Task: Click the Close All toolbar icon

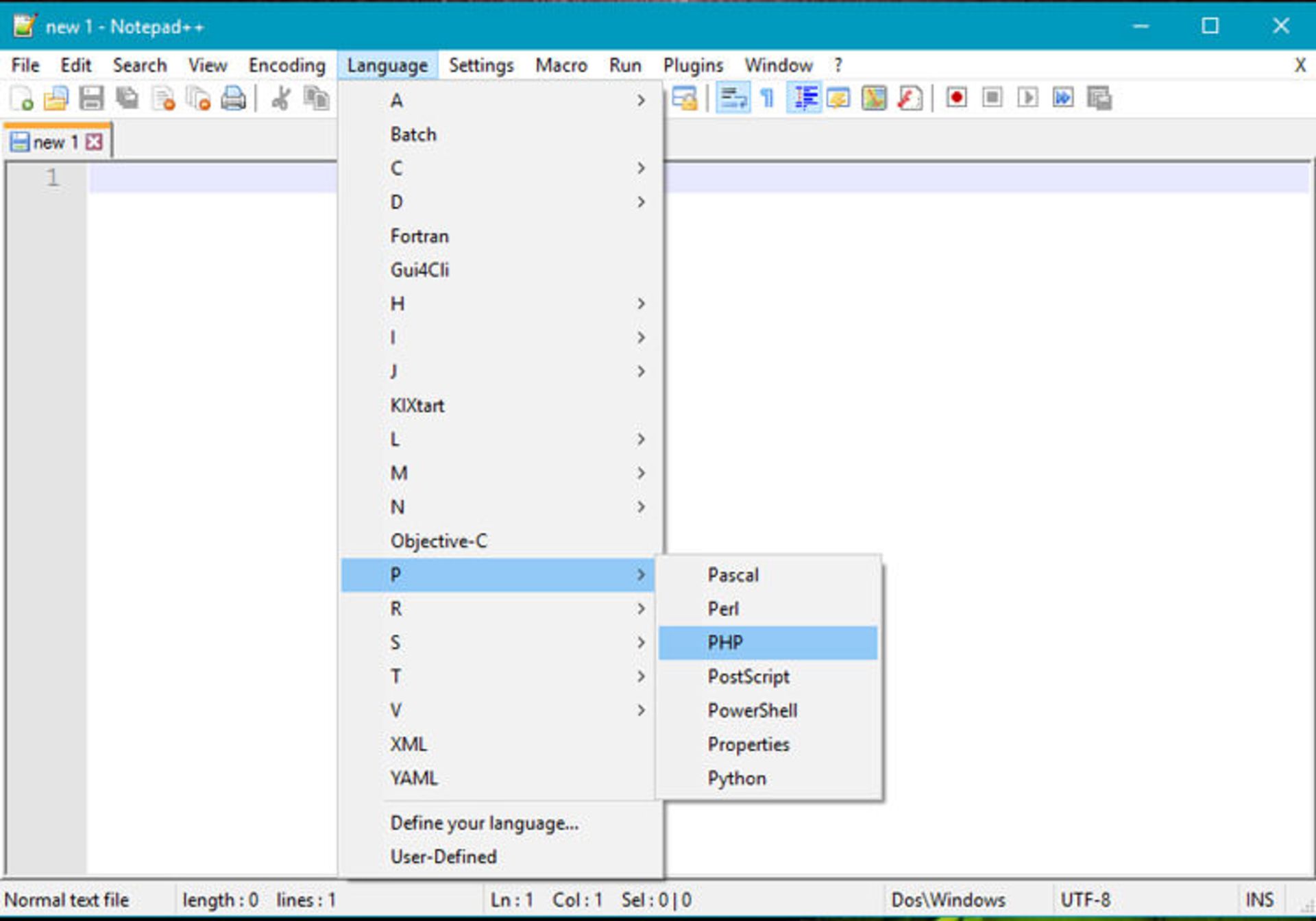Action: point(199,99)
